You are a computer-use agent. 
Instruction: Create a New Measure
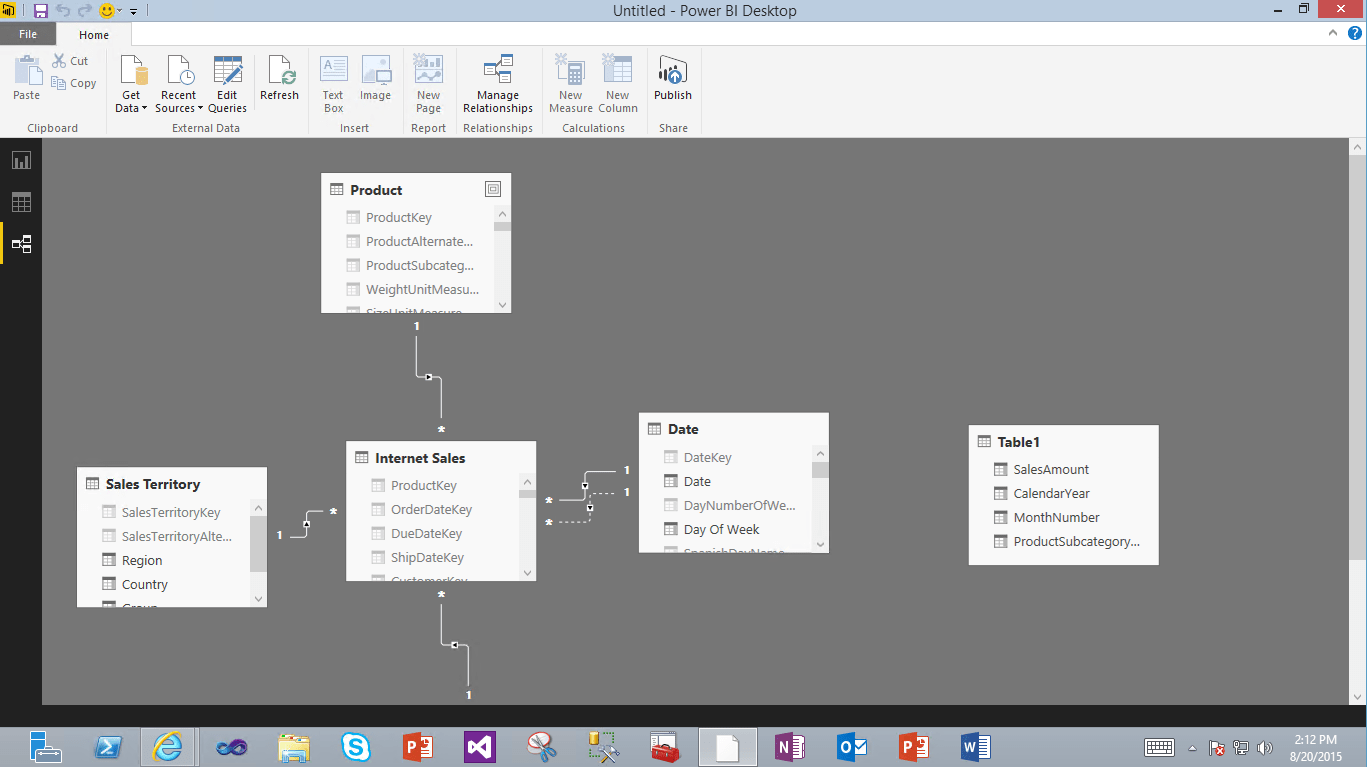click(x=571, y=84)
